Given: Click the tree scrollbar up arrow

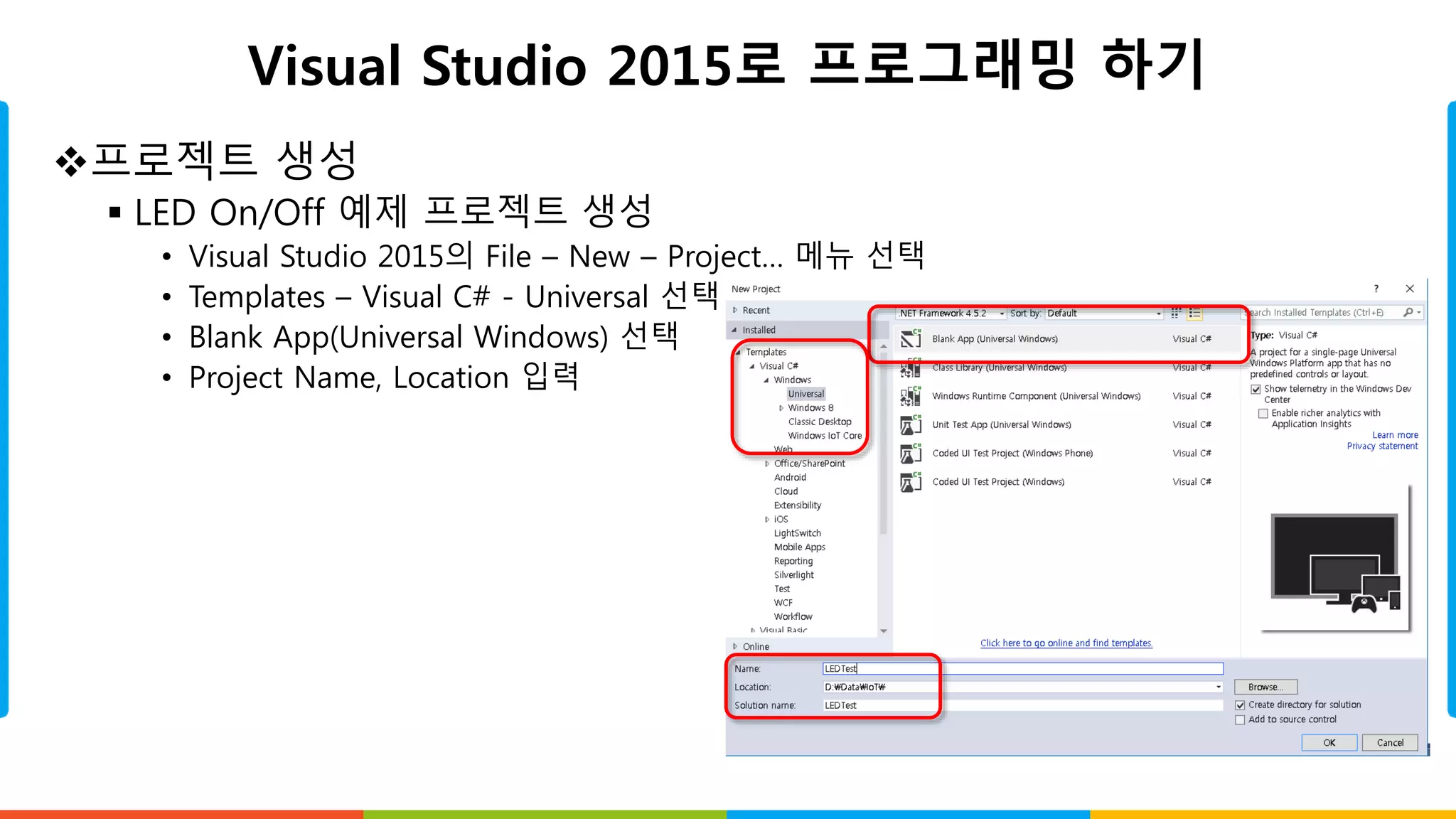Looking at the screenshot, I should pos(884,346).
